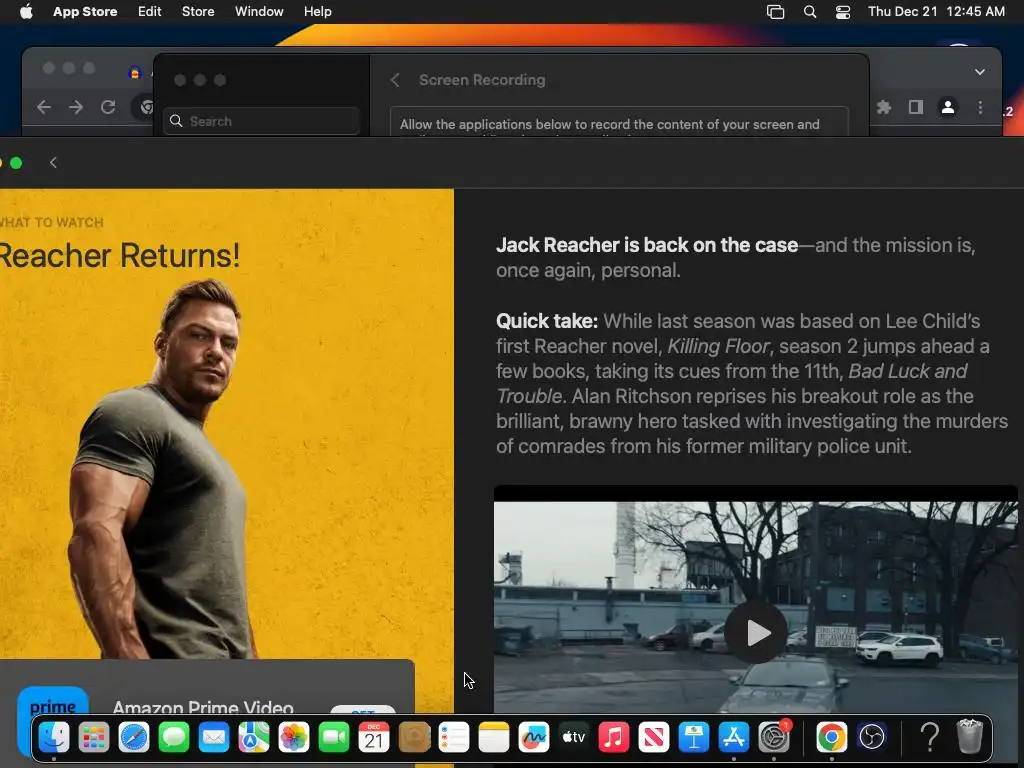Image resolution: width=1024 pixels, height=768 pixels.
Task: Click the date and time in menu bar
Action: pyautogui.click(x=936, y=12)
